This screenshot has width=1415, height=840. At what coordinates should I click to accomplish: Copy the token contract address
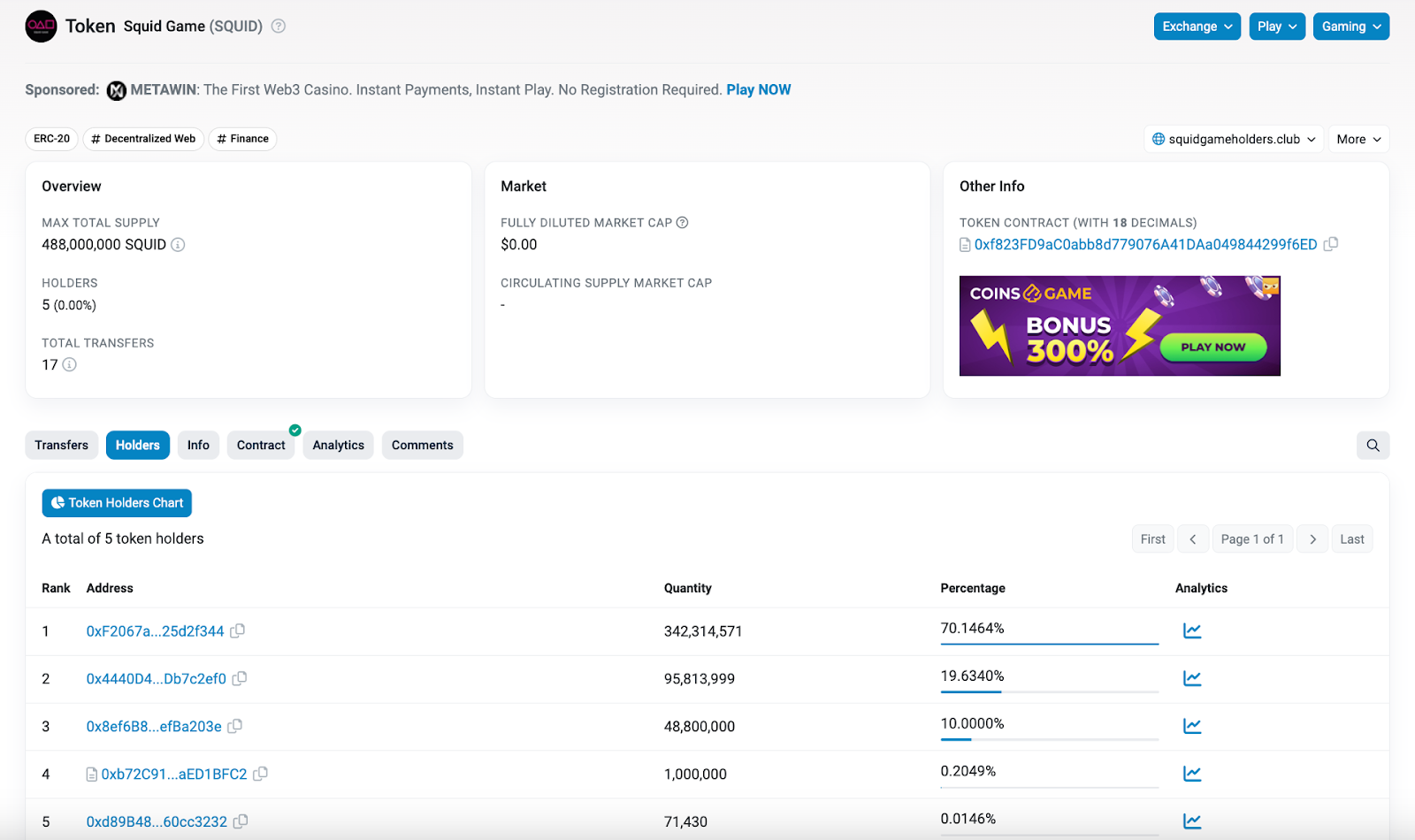pyautogui.click(x=1332, y=244)
